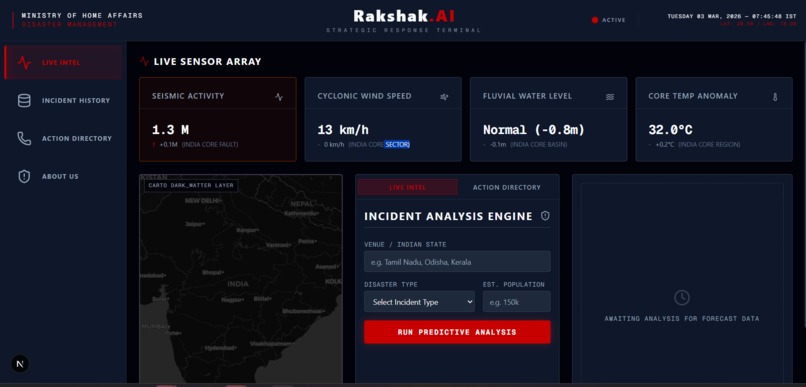Click 'Disaster Management' red header text

coord(69,25)
